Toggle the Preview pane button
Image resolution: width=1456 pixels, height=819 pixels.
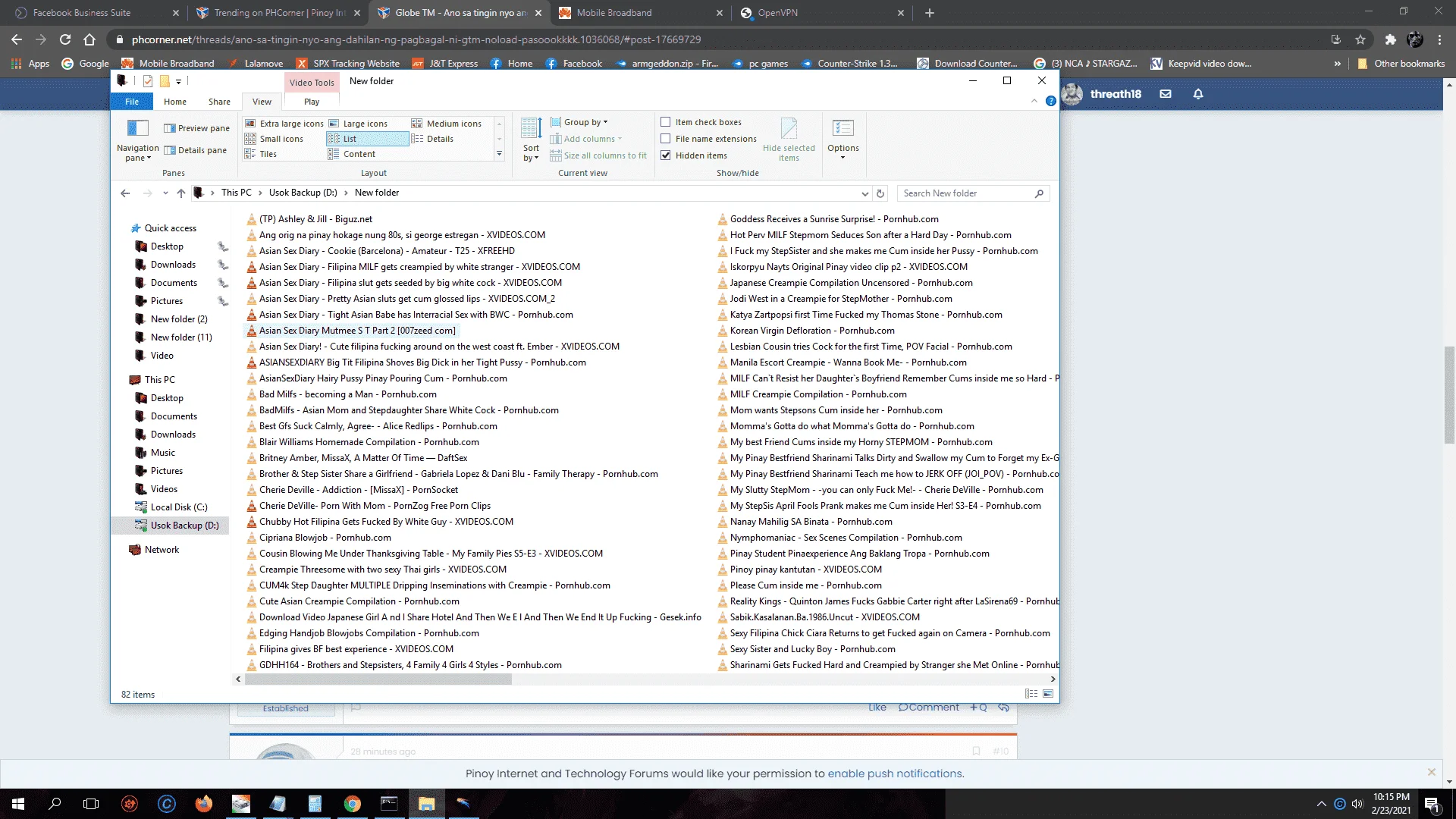(x=196, y=128)
